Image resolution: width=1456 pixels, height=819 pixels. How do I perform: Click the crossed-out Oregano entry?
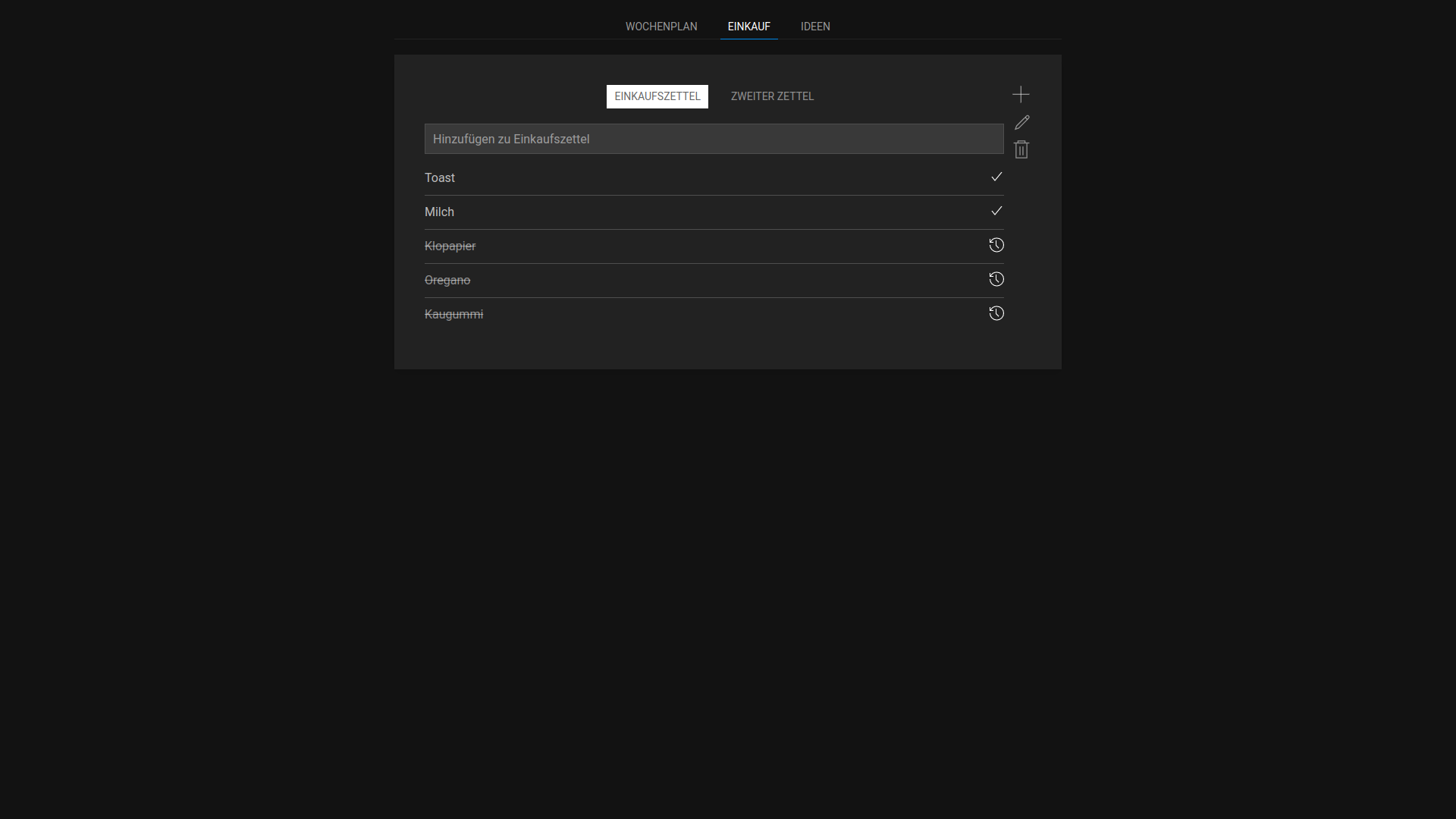(x=447, y=281)
